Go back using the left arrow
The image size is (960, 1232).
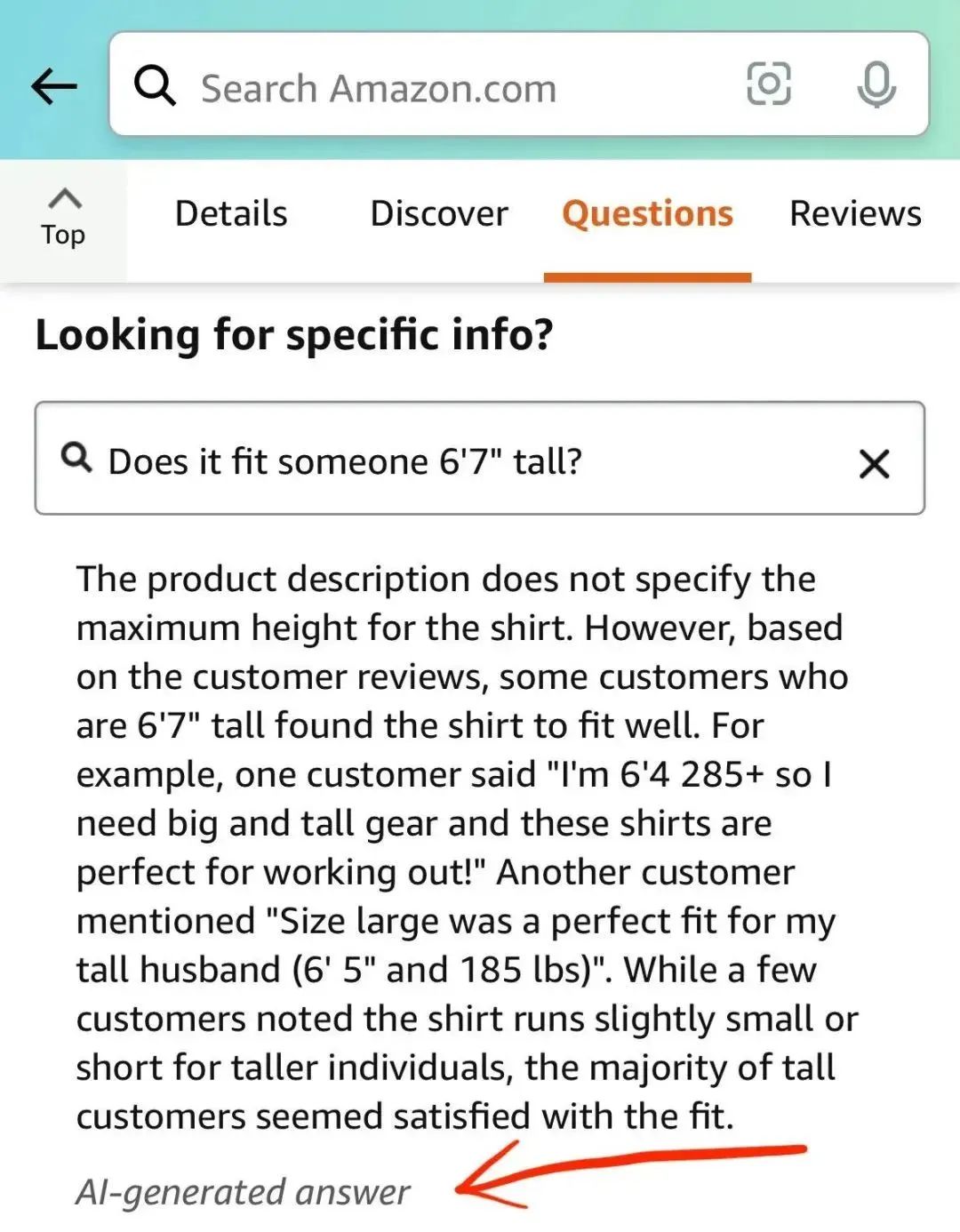point(53,86)
